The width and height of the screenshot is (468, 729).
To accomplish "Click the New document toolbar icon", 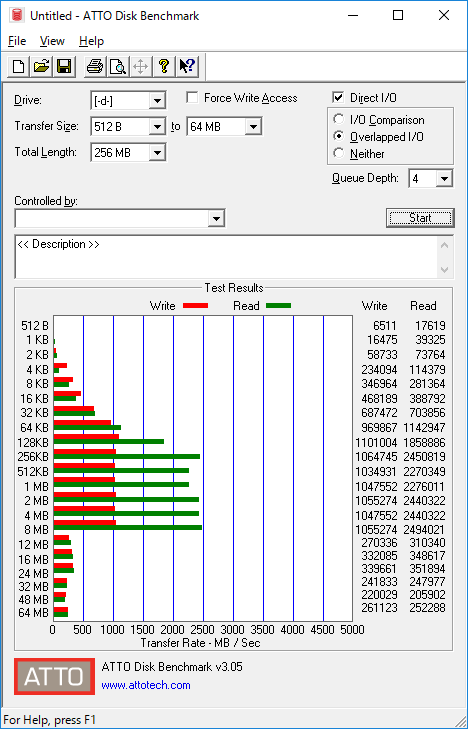I will [x=19, y=66].
